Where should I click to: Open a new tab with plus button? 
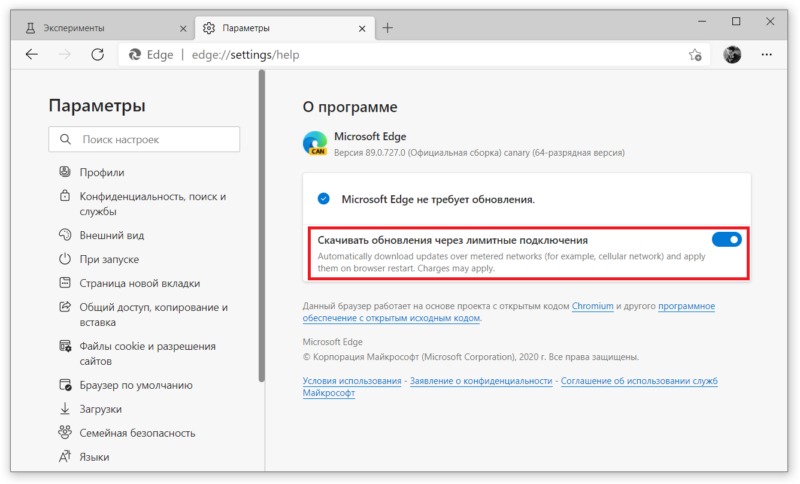click(388, 27)
